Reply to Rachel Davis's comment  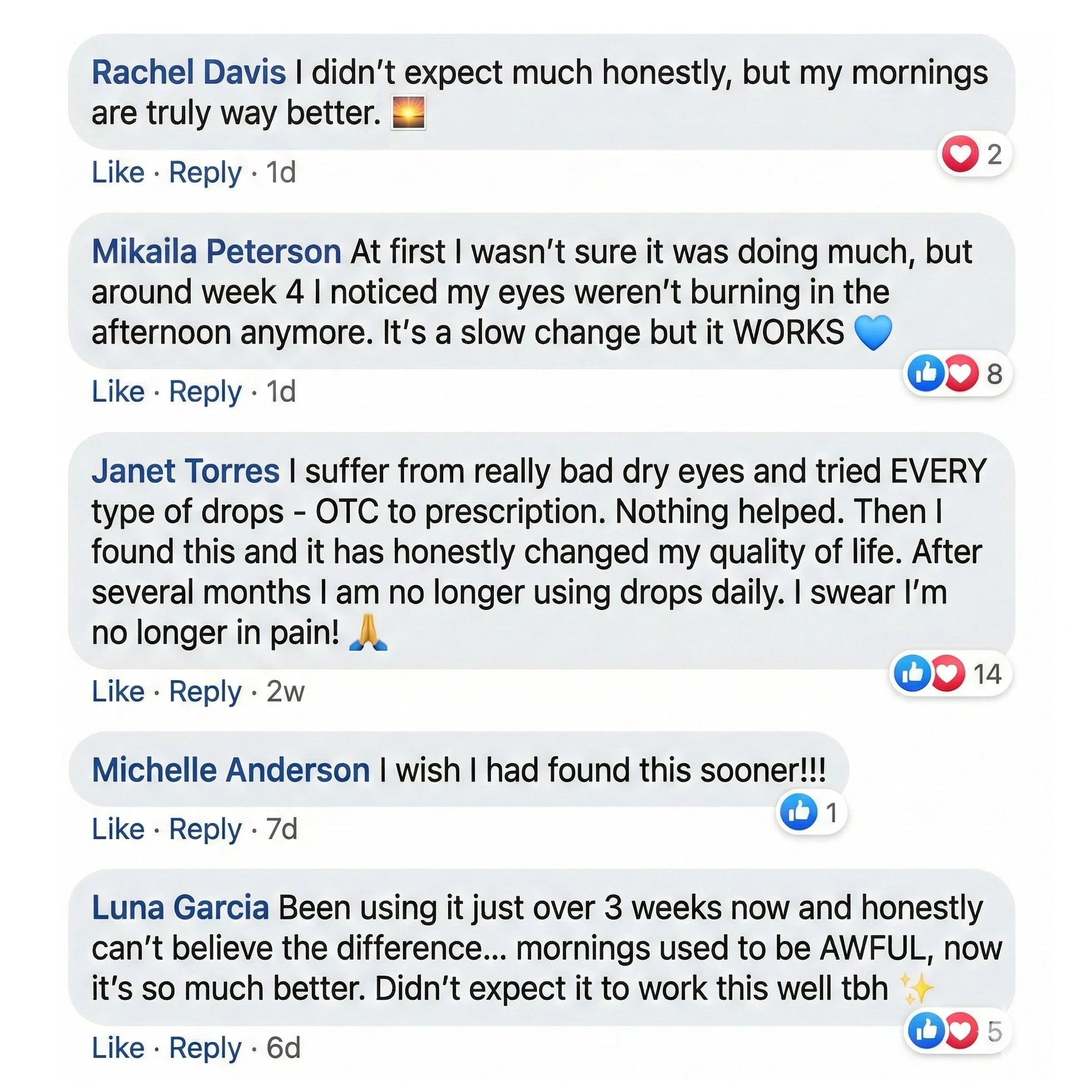[205, 172]
